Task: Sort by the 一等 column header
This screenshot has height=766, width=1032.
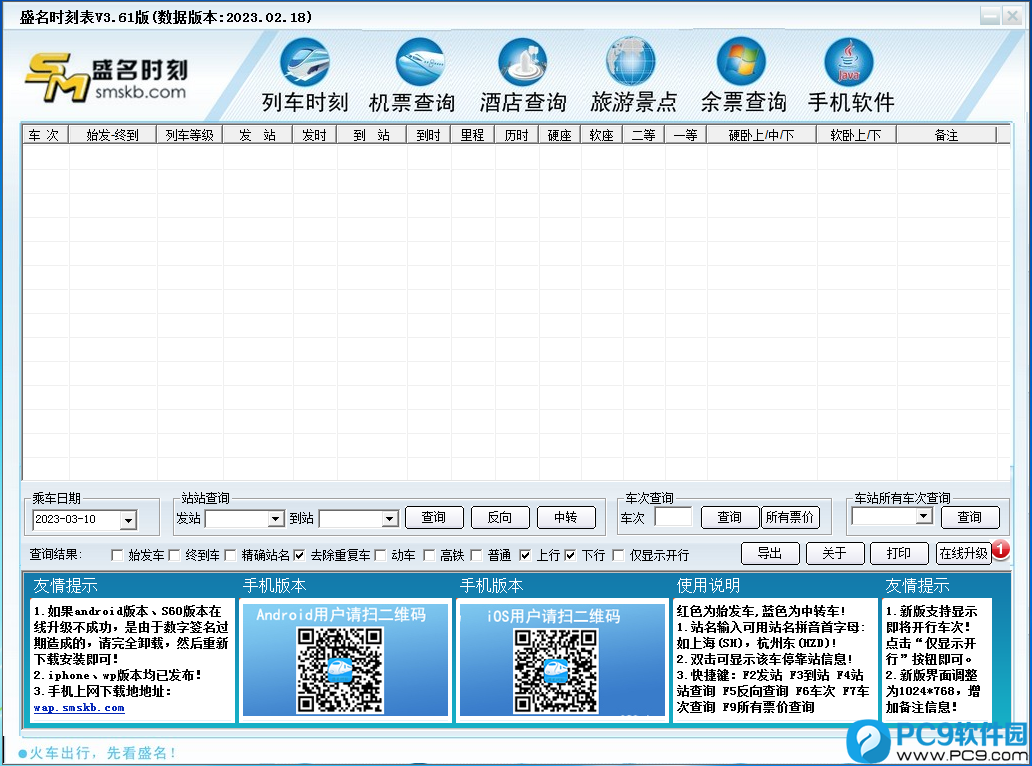Action: (x=686, y=135)
